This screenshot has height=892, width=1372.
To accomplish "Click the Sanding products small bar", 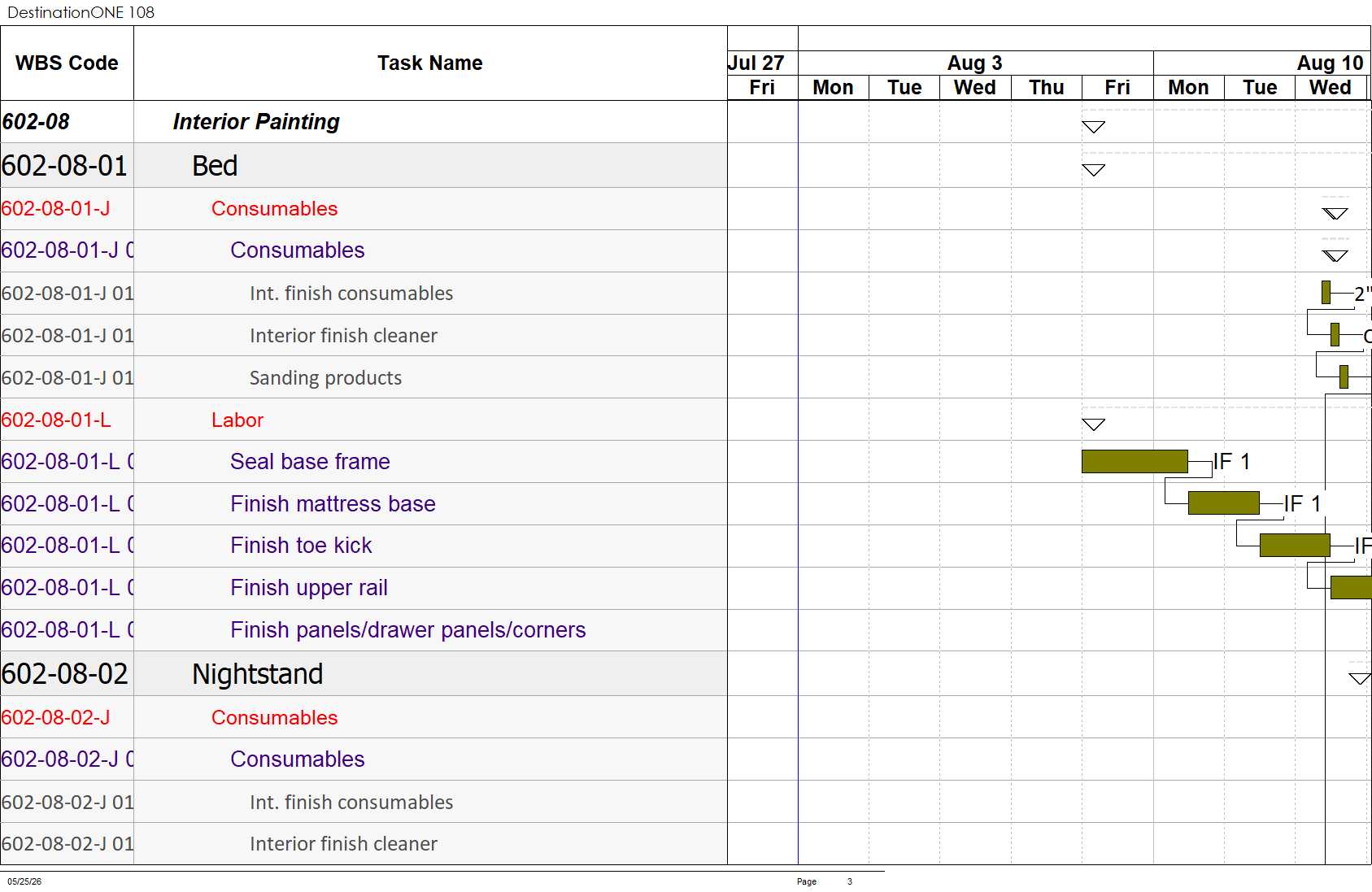I will pos(1344,376).
